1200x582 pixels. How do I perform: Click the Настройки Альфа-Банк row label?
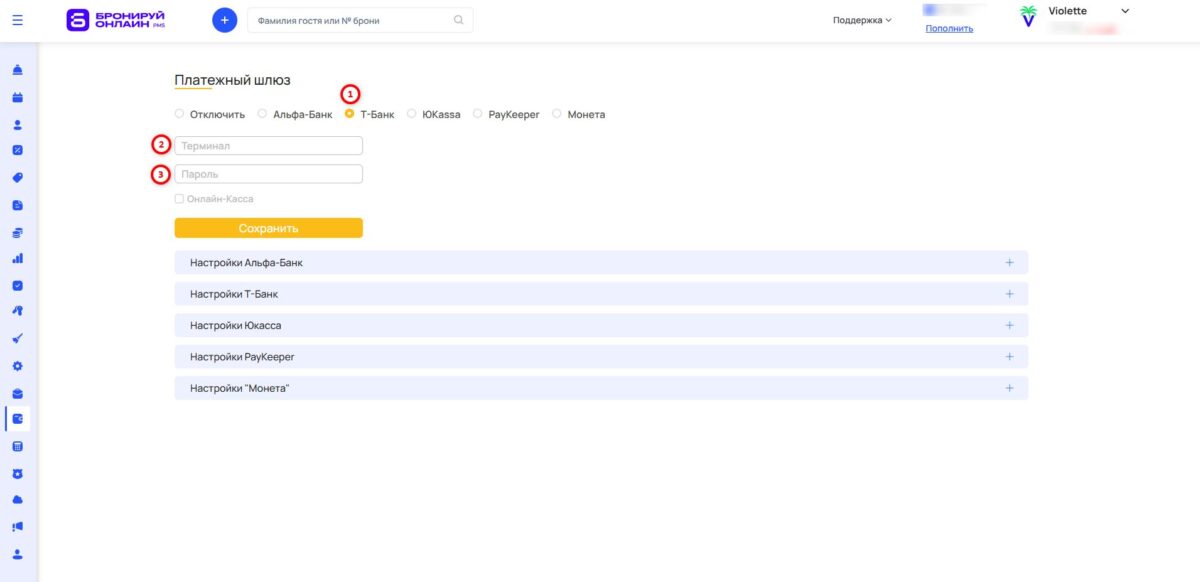[x=246, y=263]
